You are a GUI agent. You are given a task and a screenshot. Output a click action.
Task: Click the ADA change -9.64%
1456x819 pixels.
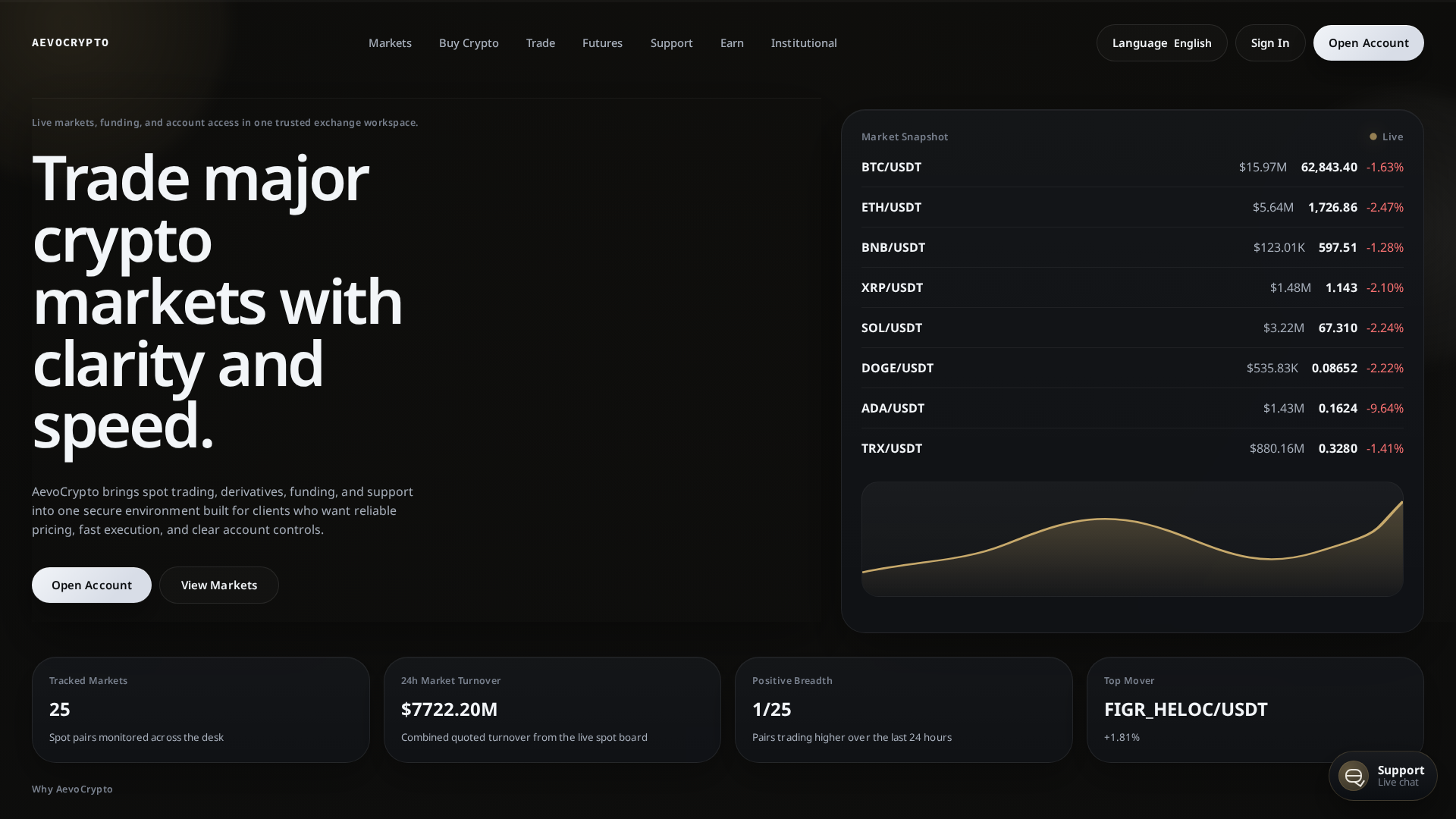[x=1385, y=408]
